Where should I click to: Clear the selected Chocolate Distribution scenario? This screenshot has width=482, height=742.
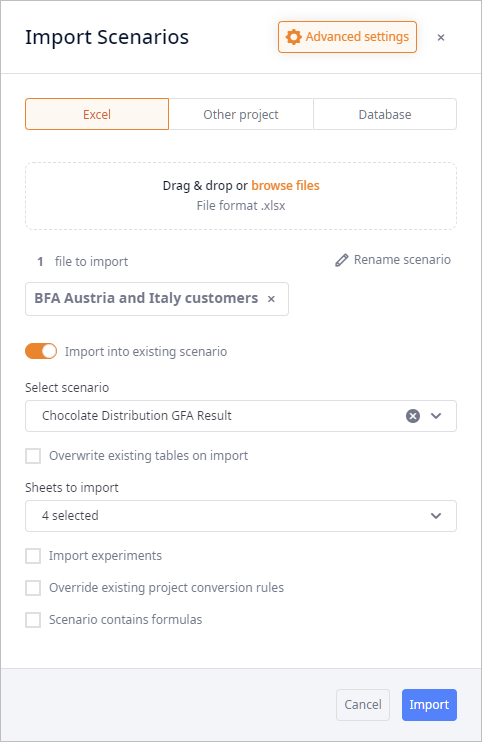413,416
